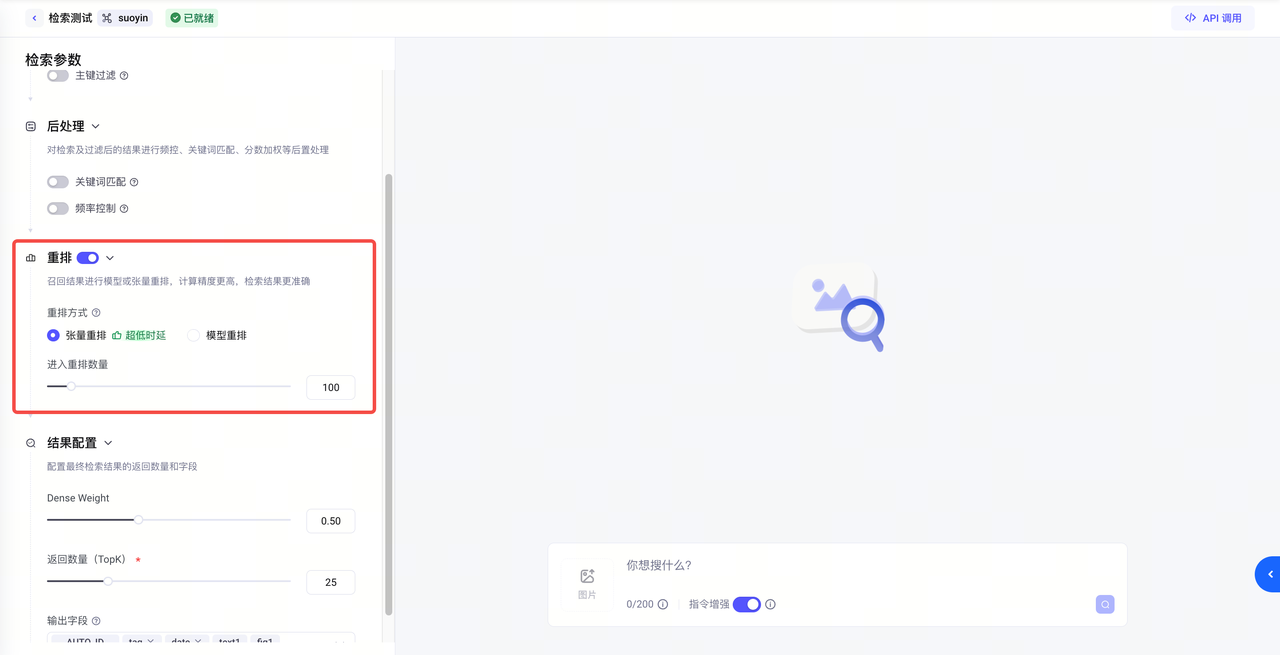This screenshot has width=1280, height=655.
Task: Click the 结果配置 section icon
Action: [x=30, y=443]
